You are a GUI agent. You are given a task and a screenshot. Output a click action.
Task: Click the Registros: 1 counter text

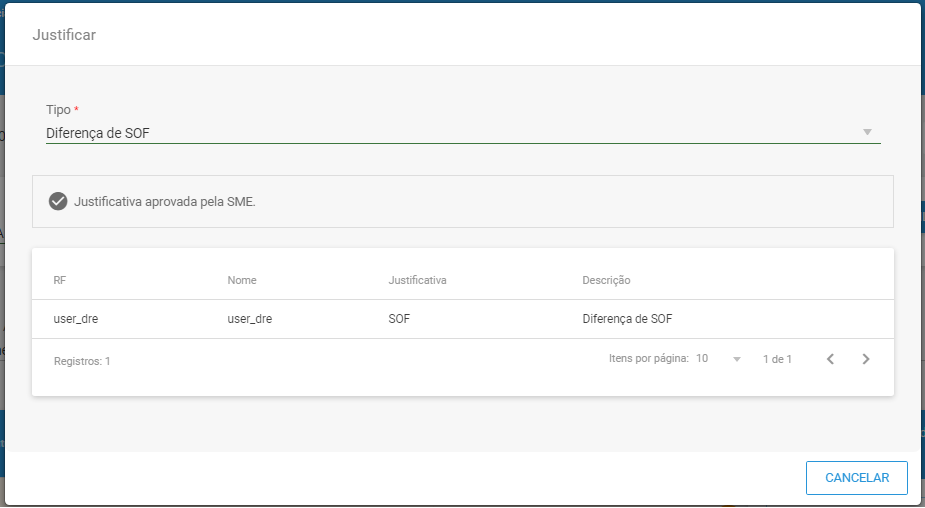tap(82, 361)
